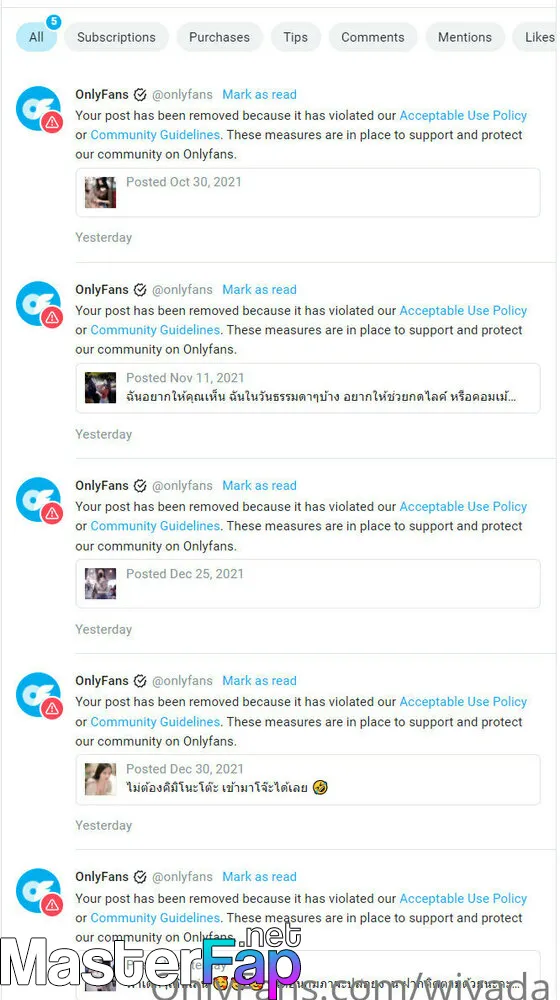The image size is (560, 1000).
Task: Click the OnlyFans avatar on the Dec 25 notification
Action: point(38,499)
